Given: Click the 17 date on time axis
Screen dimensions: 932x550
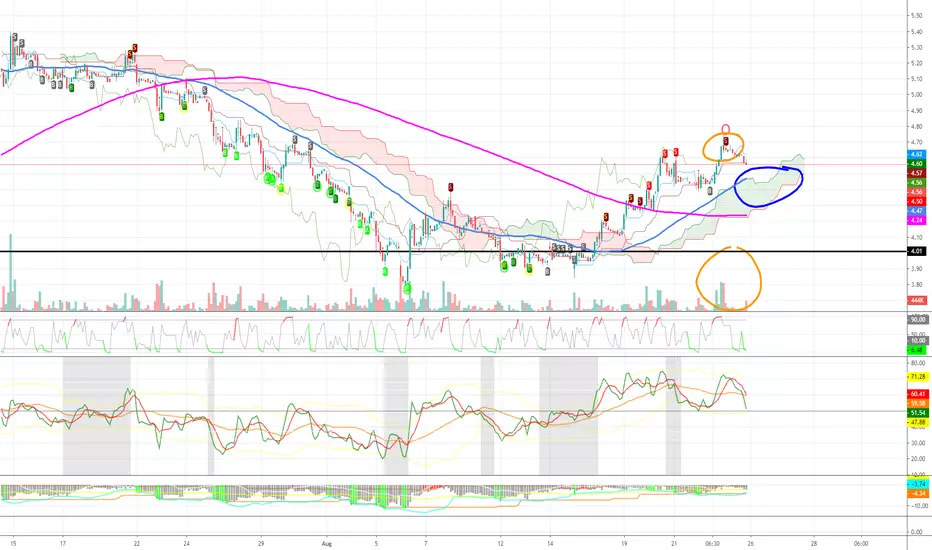Looking at the screenshot, I should click(x=62, y=543).
